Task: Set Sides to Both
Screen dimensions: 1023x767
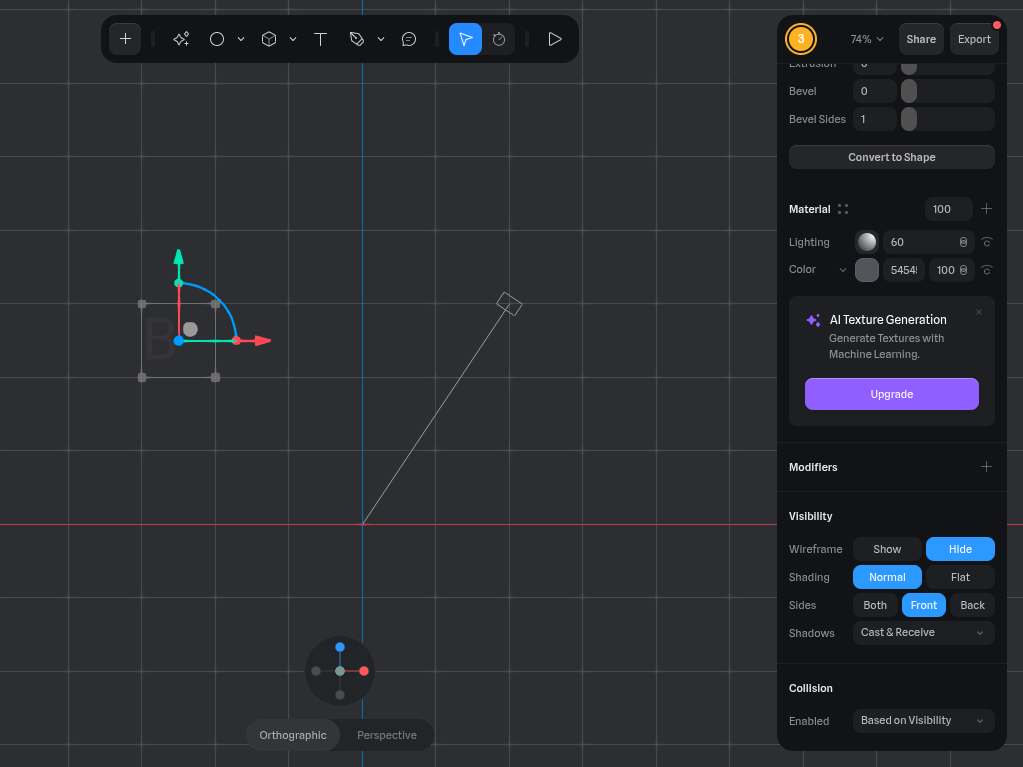Action: coord(875,605)
